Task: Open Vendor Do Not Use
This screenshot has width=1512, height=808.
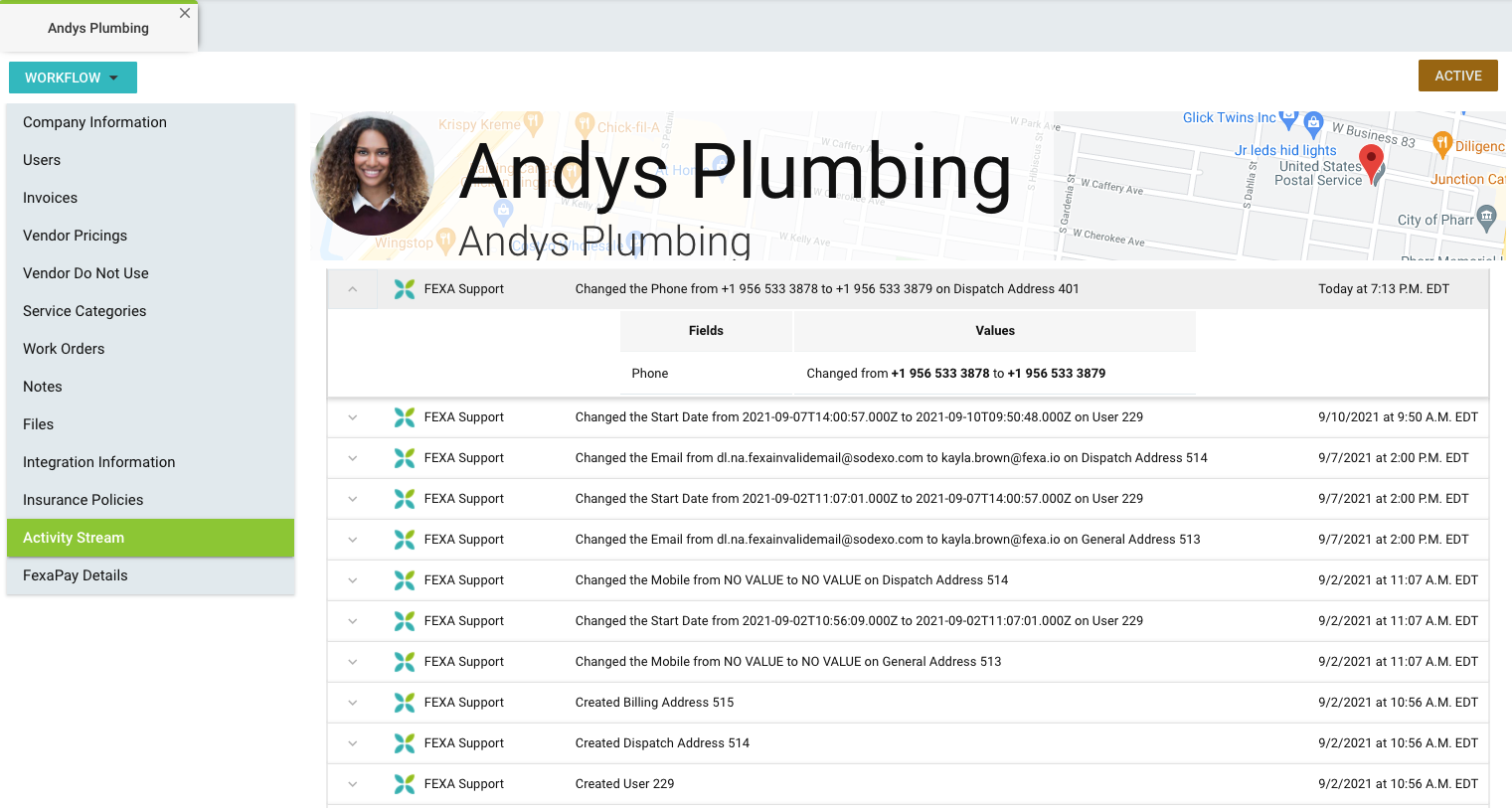Action: coord(150,273)
